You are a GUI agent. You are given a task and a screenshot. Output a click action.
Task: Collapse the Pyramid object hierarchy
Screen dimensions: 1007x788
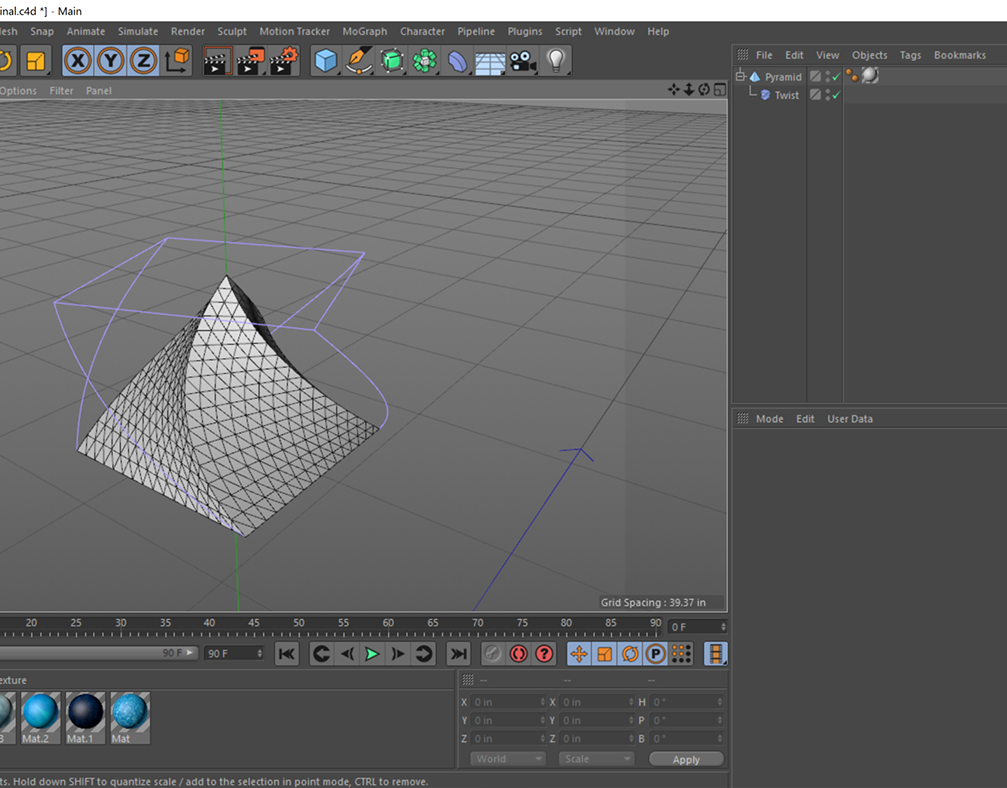tap(741, 77)
